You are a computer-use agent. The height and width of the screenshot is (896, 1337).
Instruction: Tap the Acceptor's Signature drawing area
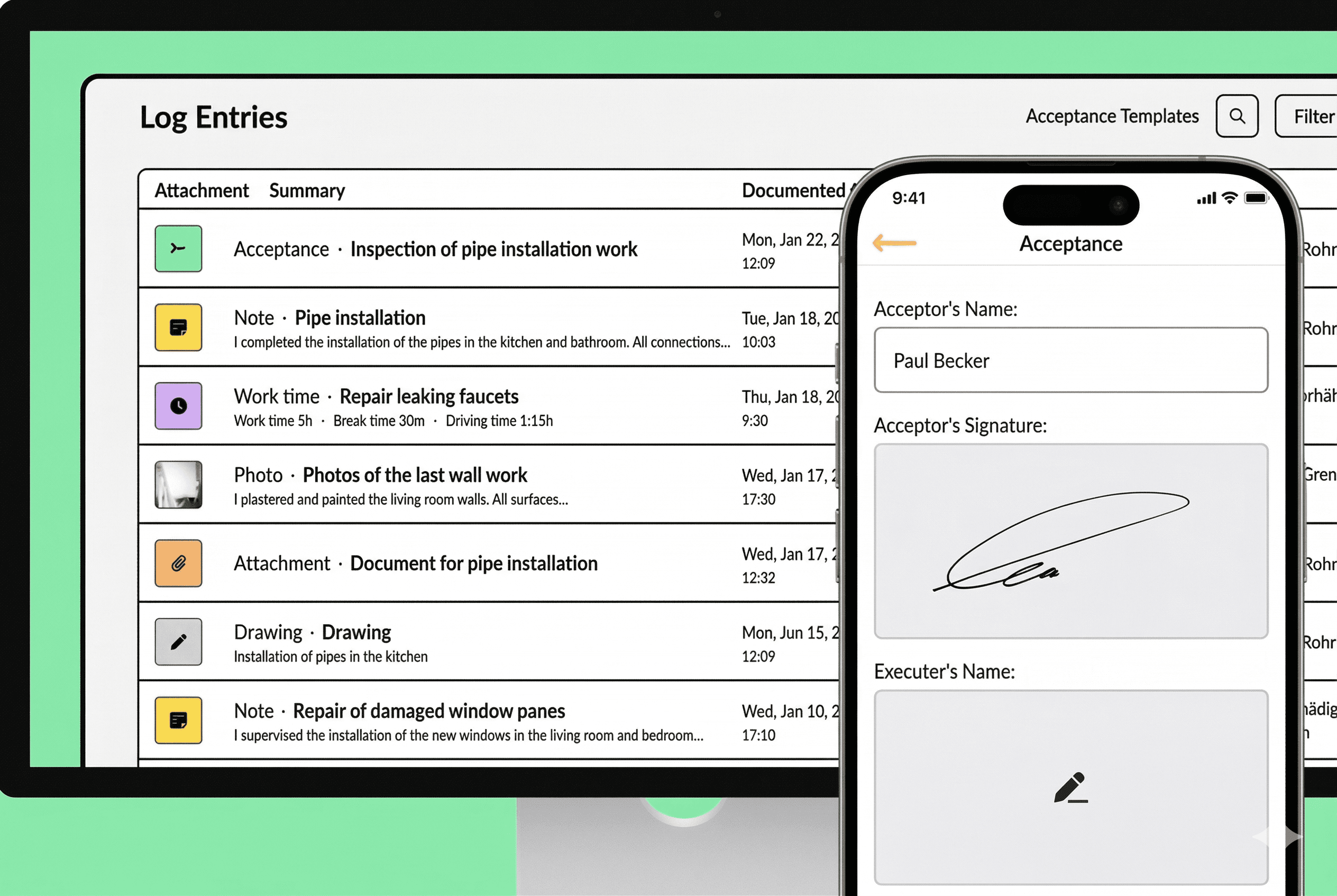[1071, 541]
